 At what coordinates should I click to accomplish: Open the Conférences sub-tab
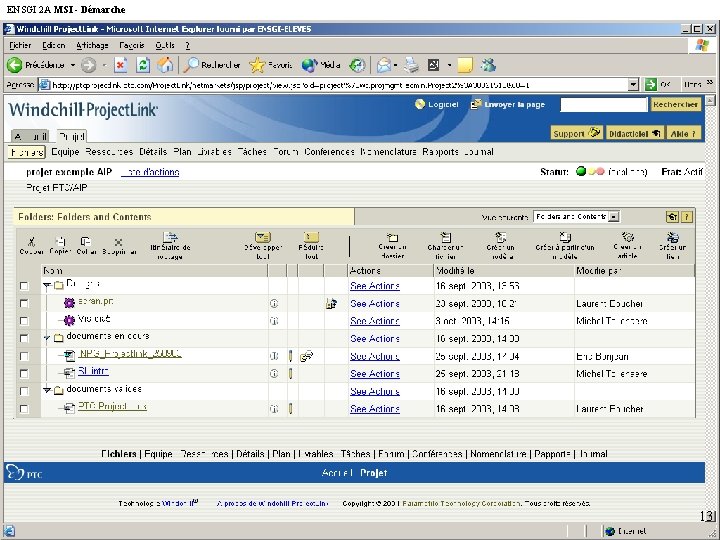coord(329,152)
